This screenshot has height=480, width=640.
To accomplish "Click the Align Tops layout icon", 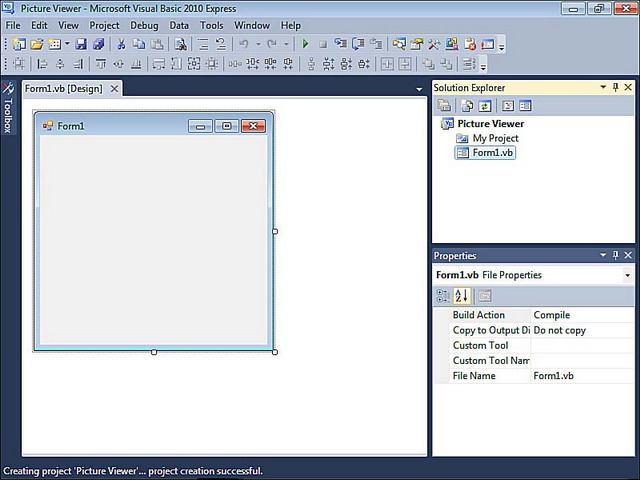I will click(100, 64).
